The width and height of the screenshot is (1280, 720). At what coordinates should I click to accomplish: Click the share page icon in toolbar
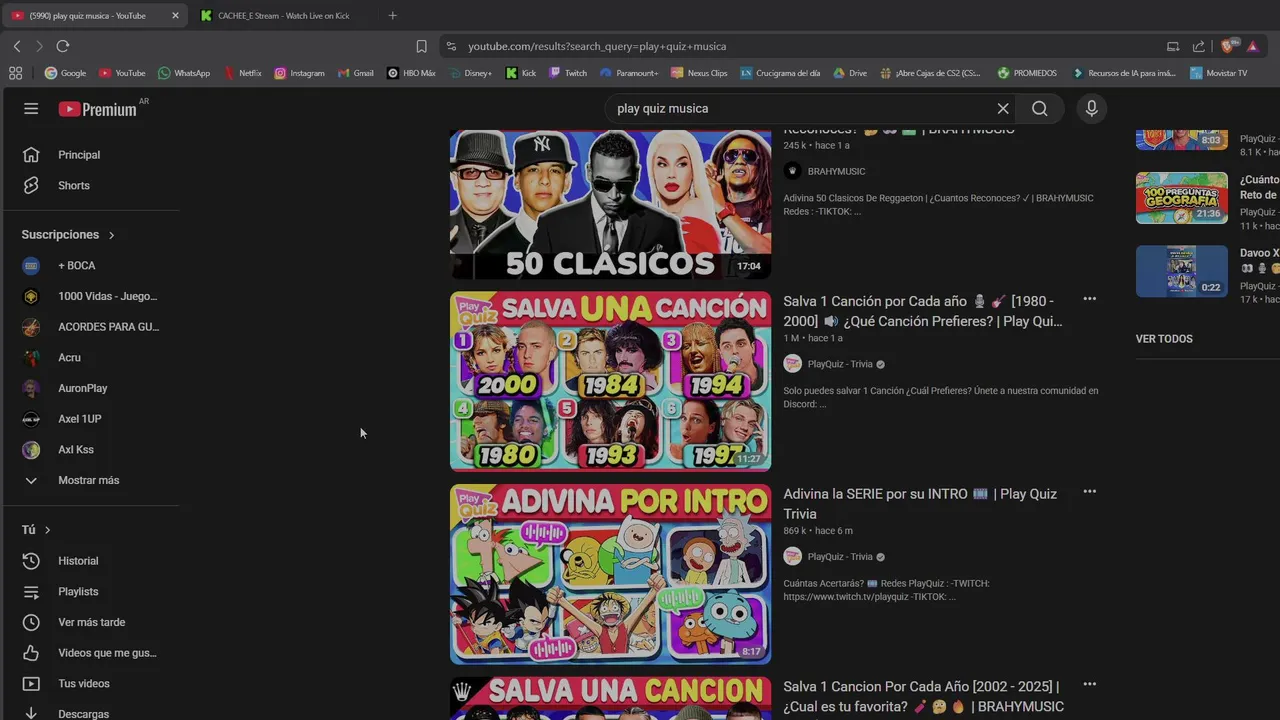coord(1198,46)
